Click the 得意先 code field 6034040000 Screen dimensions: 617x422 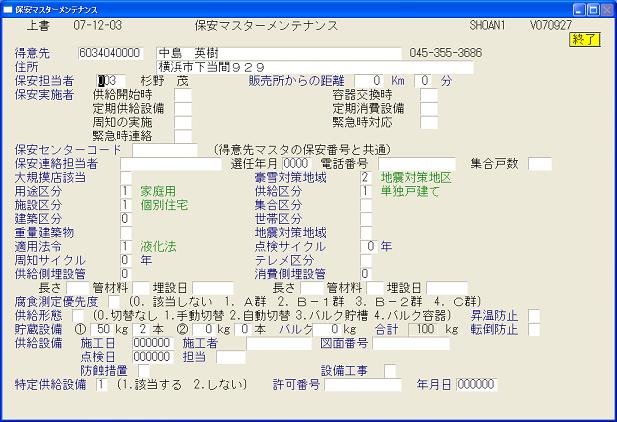[111, 53]
